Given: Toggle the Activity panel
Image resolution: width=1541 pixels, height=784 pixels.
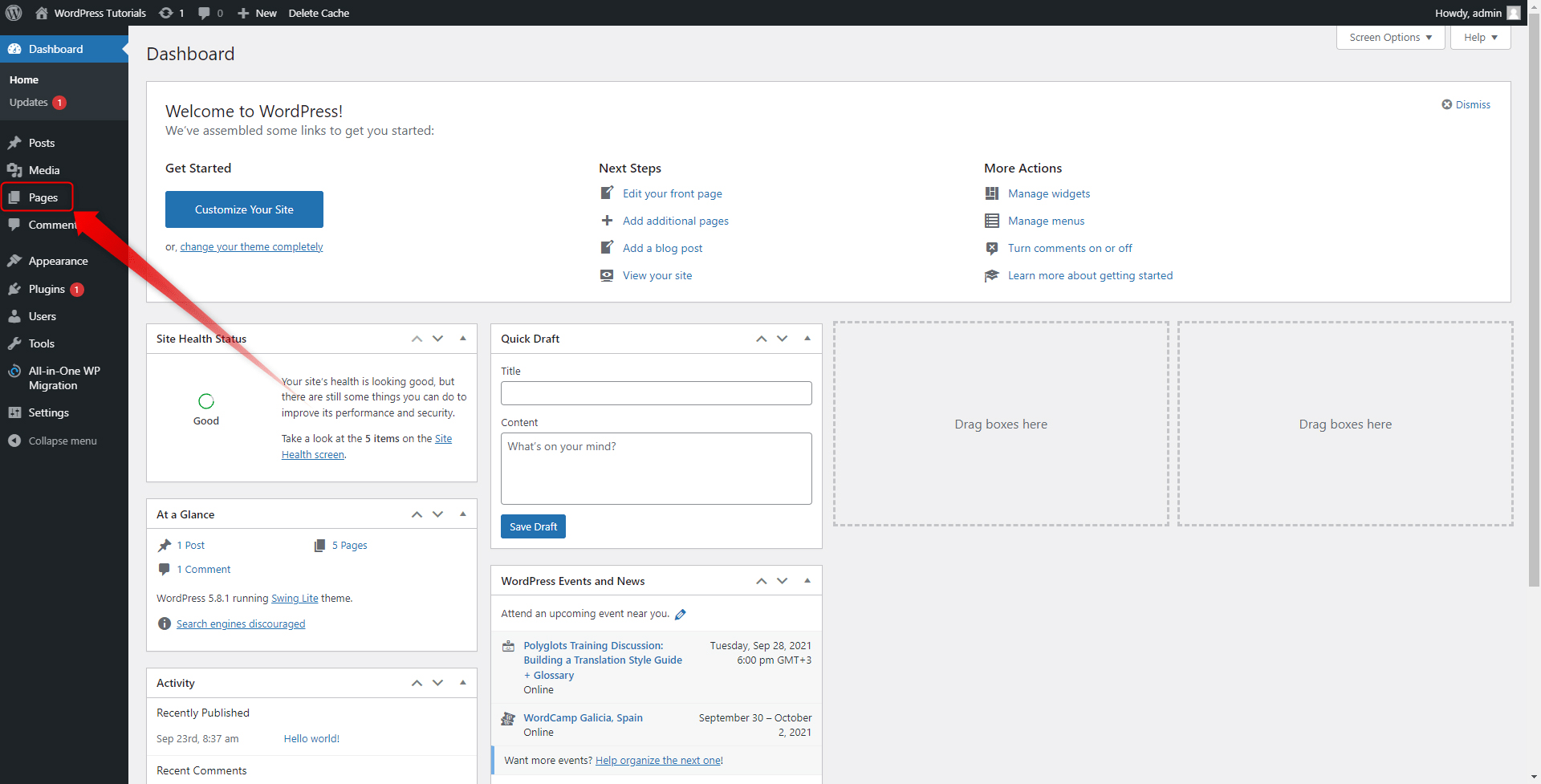Looking at the screenshot, I should pos(463,683).
